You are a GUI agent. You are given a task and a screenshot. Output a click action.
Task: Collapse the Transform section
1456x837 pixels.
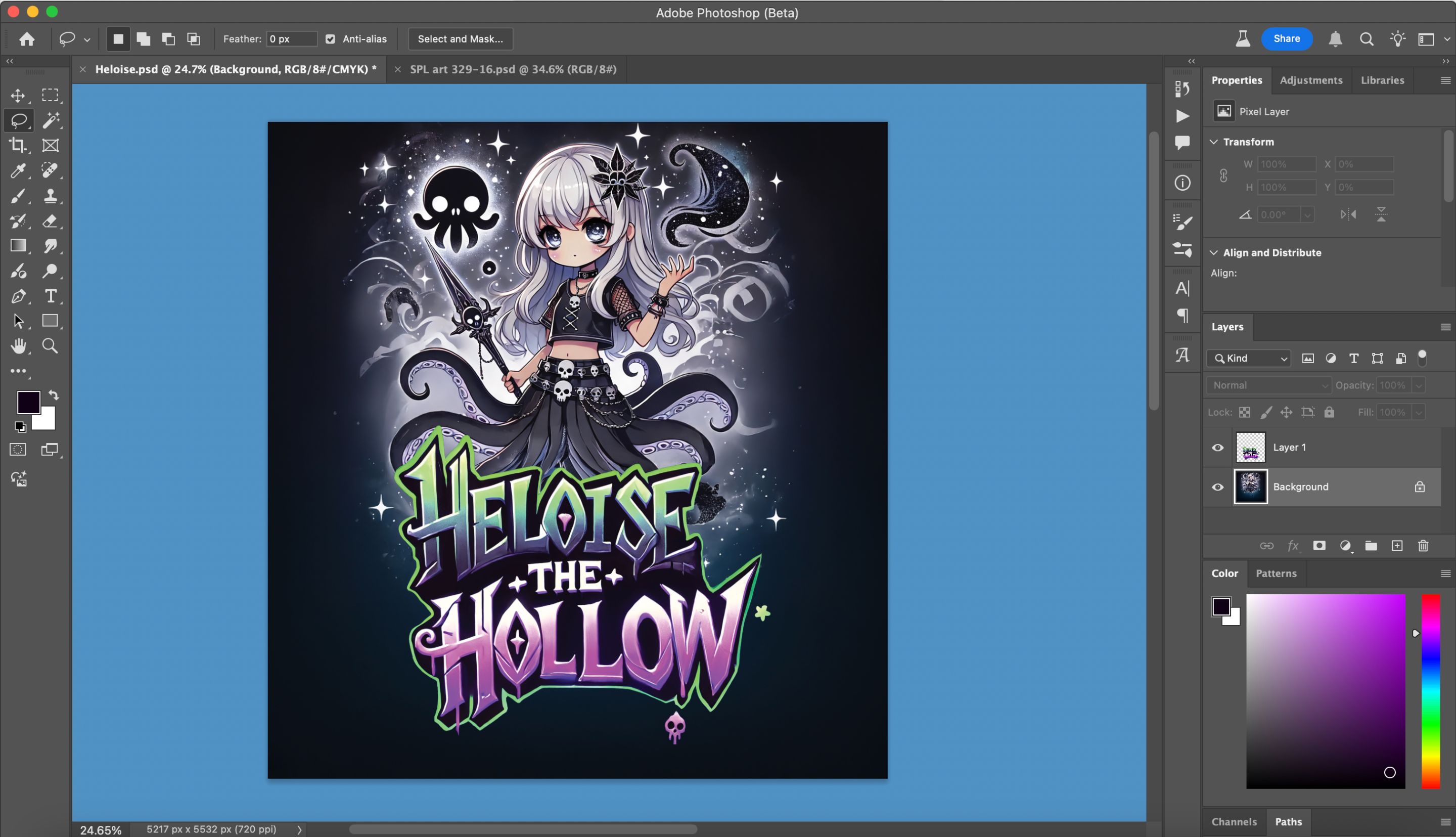coord(1213,142)
